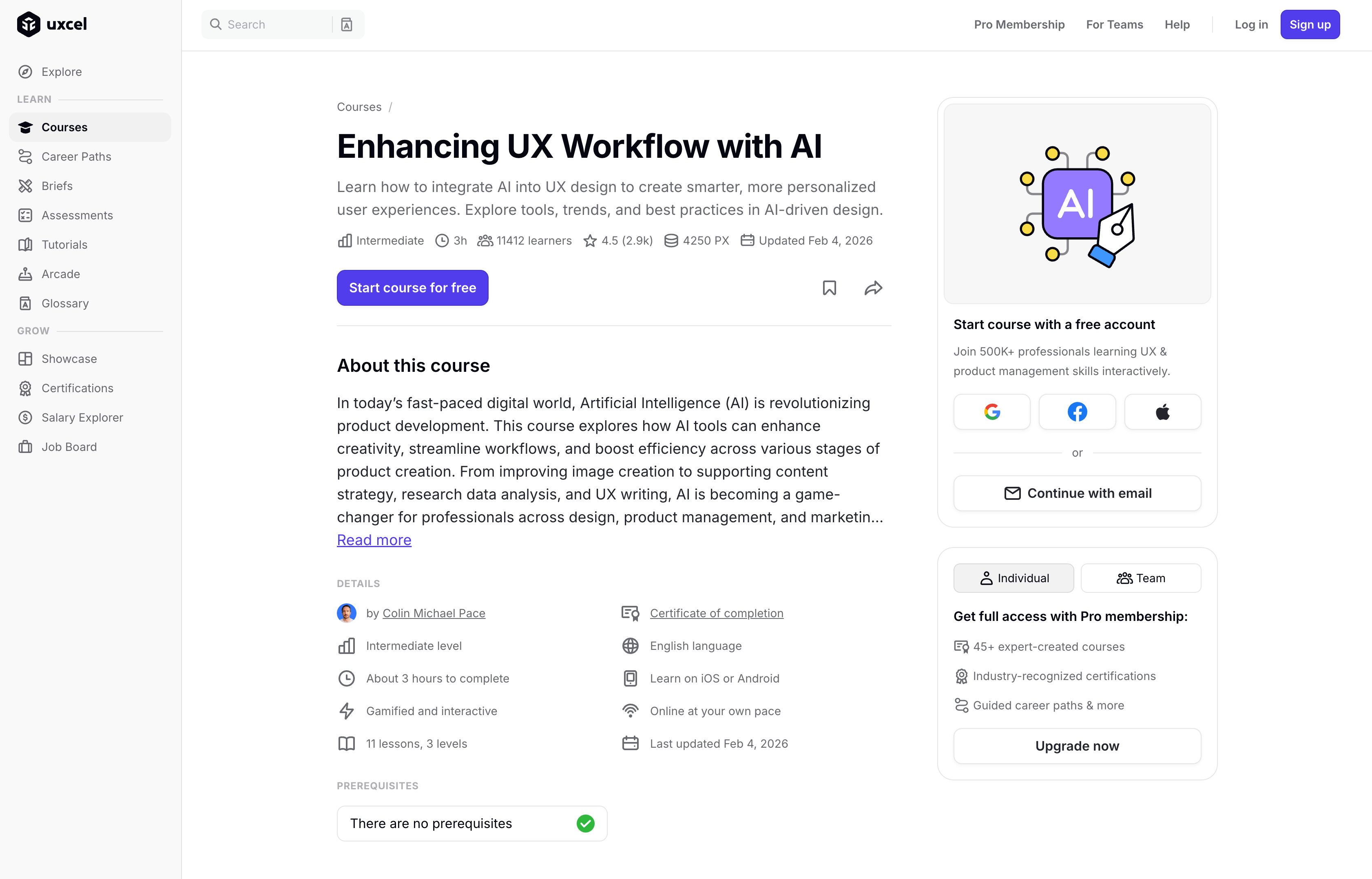Open Colin Michael Pace author link

click(x=434, y=613)
